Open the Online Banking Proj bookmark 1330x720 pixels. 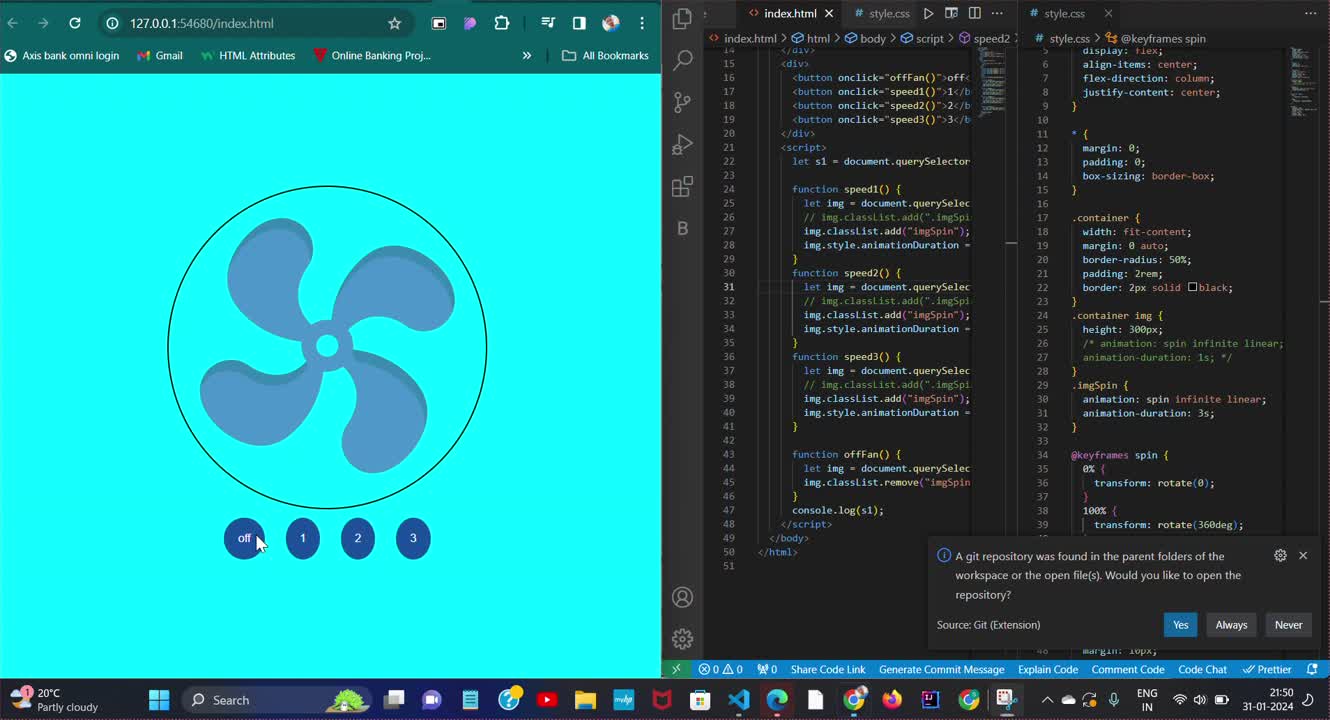click(372, 56)
